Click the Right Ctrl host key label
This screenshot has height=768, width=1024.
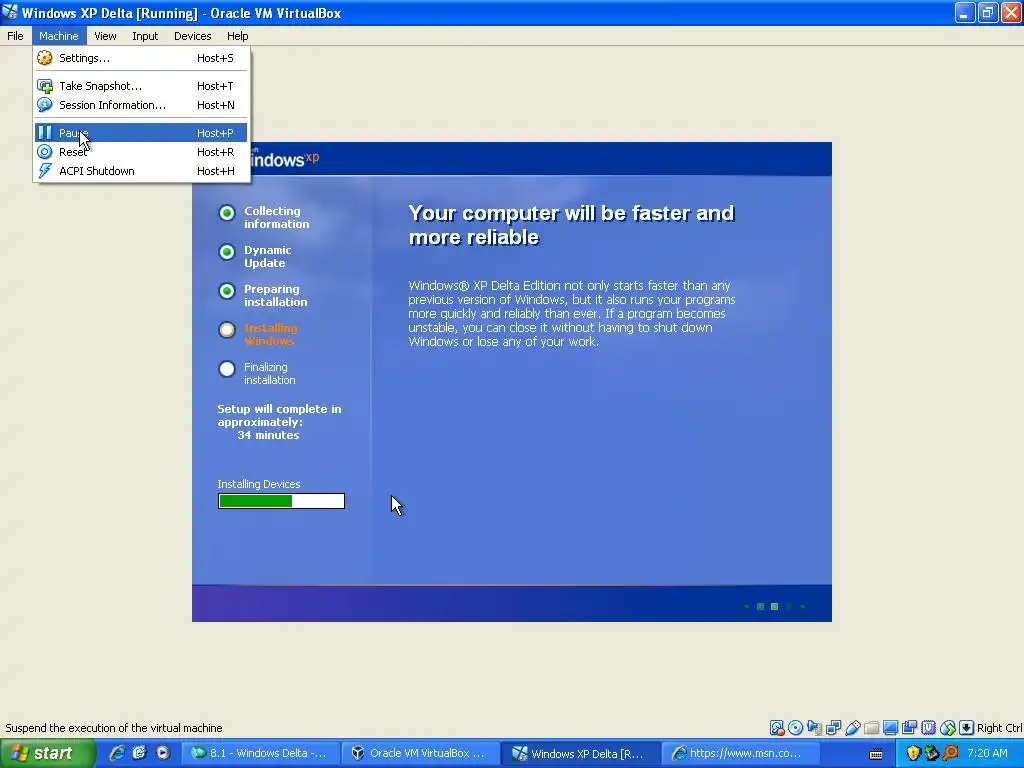coord(999,728)
